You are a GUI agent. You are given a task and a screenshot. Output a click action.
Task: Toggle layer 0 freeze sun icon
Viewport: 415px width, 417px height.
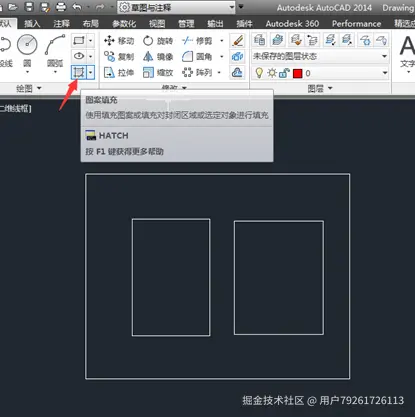point(272,73)
